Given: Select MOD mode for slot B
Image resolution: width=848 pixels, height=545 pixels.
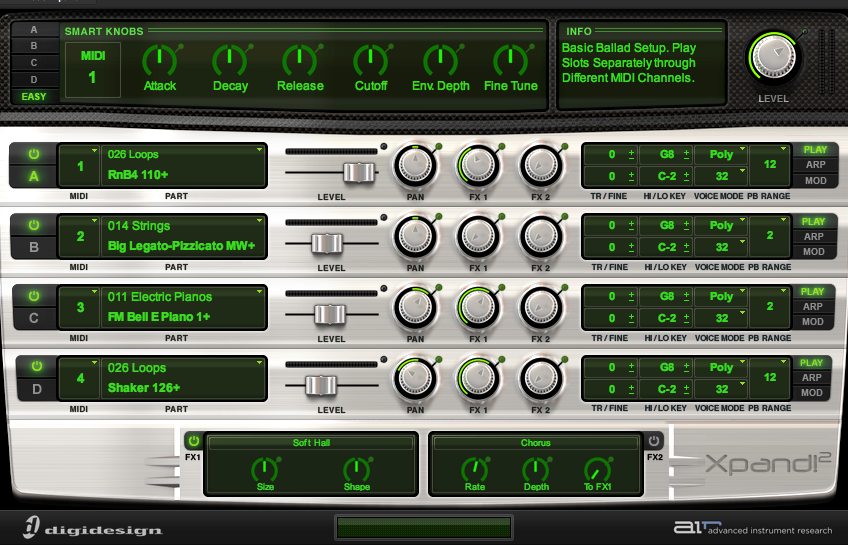Looking at the screenshot, I should click(814, 251).
